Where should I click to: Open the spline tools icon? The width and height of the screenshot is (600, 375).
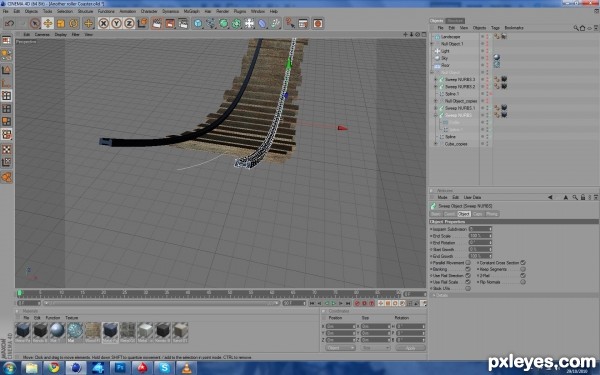(210, 24)
